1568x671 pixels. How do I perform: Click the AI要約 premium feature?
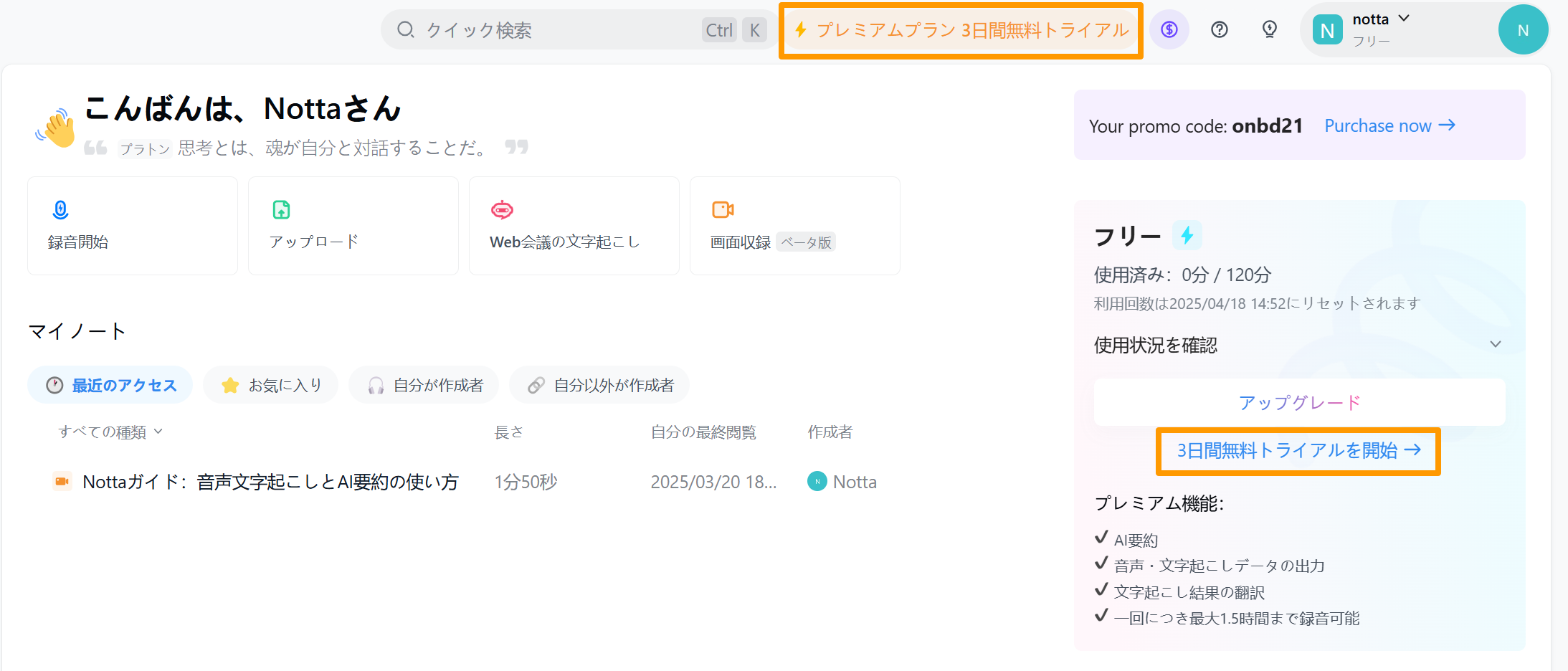point(1136,540)
